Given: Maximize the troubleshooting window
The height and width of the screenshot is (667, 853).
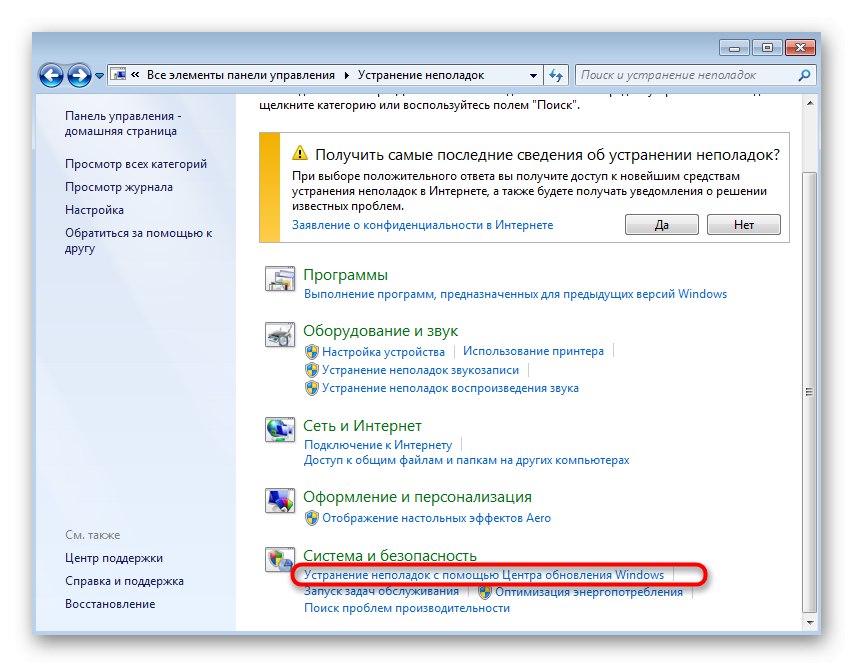Looking at the screenshot, I should pyautogui.click(x=767, y=48).
